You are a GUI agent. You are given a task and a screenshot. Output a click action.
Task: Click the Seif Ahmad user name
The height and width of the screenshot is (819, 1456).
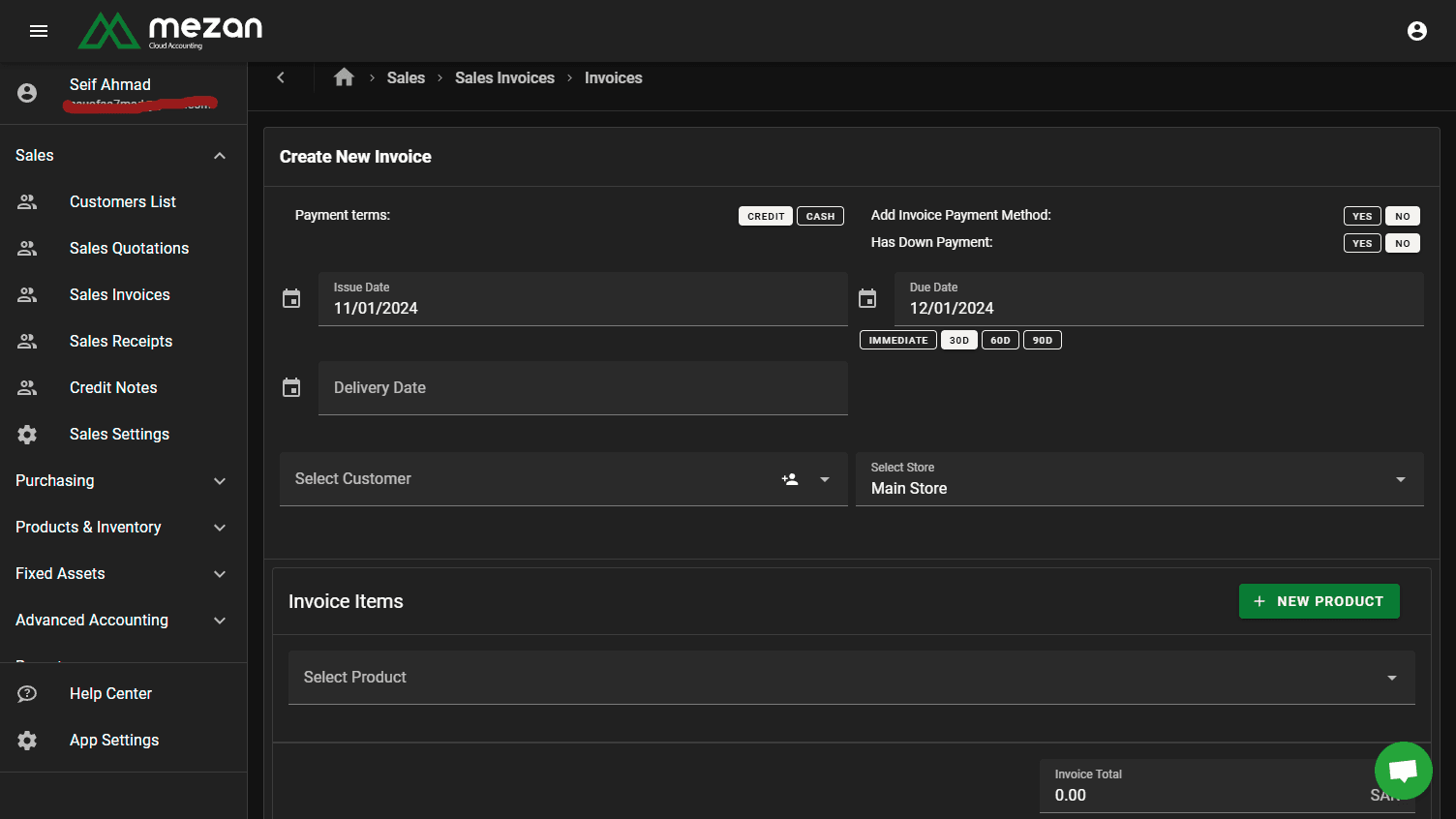pos(110,84)
